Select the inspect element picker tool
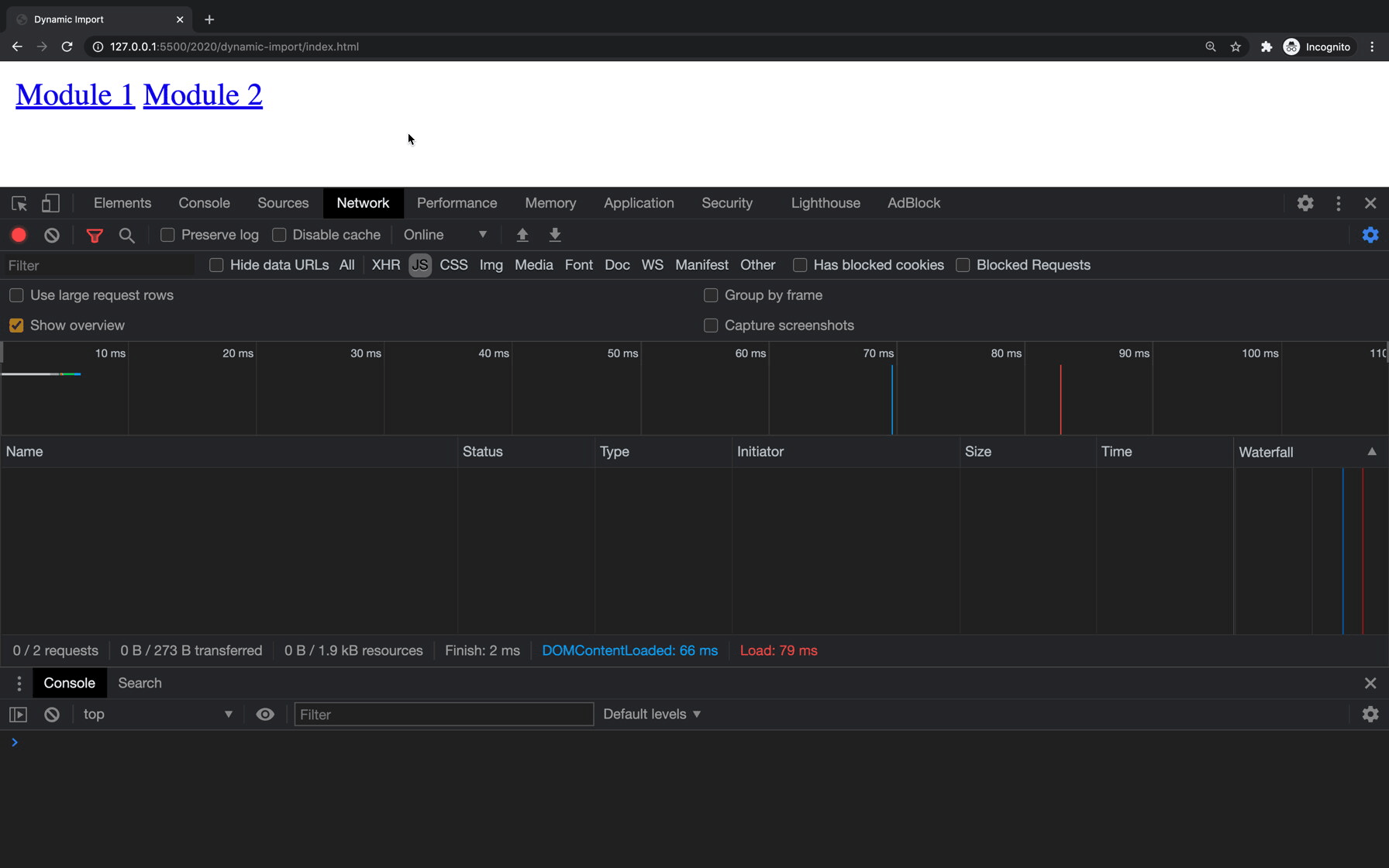The height and width of the screenshot is (868, 1389). [x=19, y=203]
